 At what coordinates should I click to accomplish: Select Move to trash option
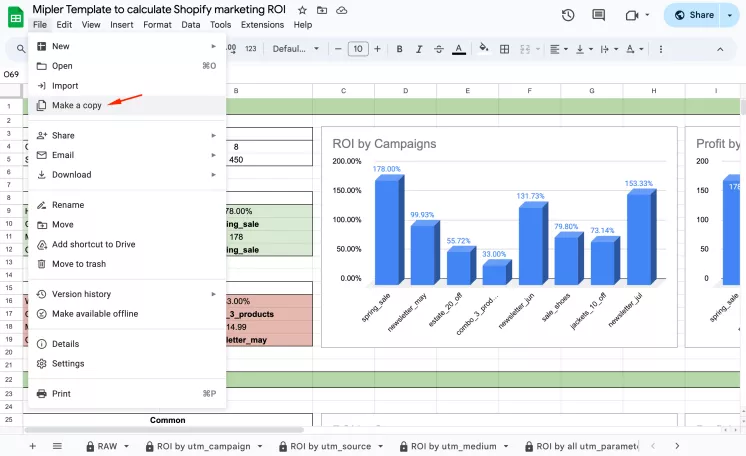[x=78, y=264]
